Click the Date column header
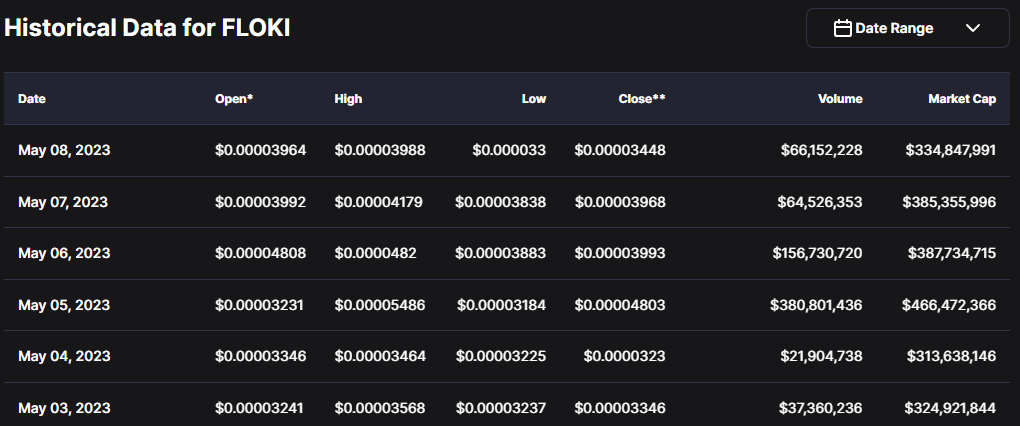The width and height of the screenshot is (1020, 426). click(32, 99)
